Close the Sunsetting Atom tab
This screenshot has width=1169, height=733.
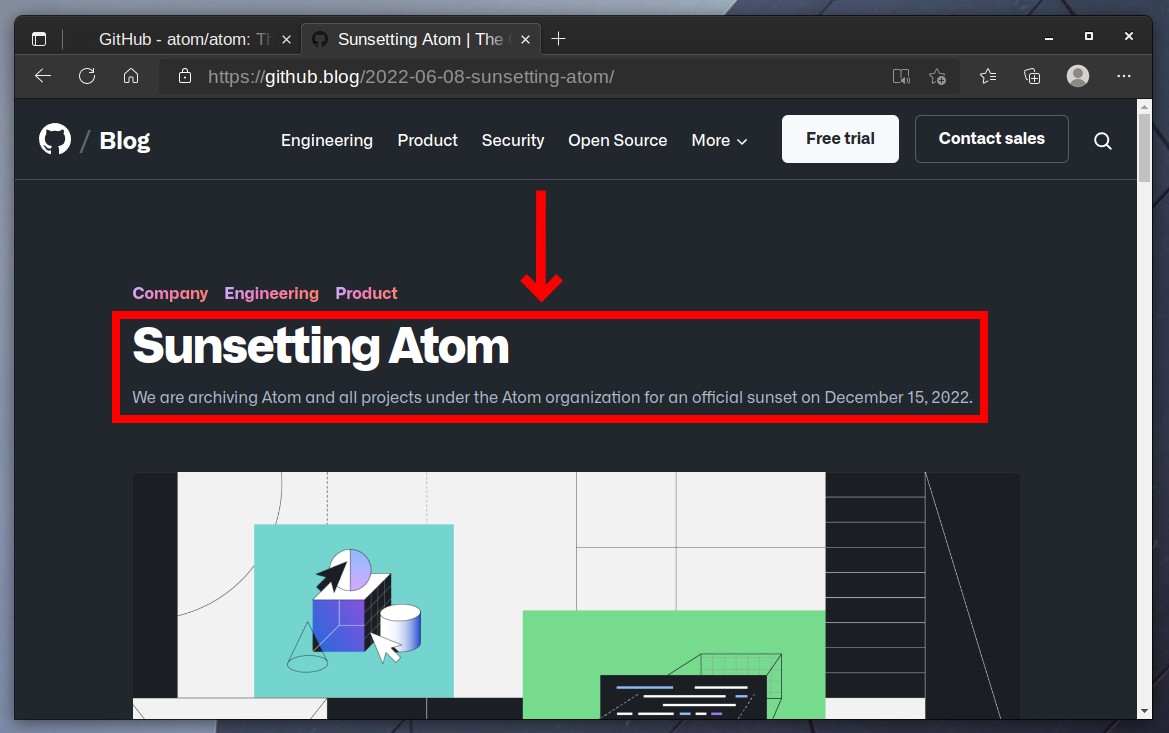(x=526, y=40)
